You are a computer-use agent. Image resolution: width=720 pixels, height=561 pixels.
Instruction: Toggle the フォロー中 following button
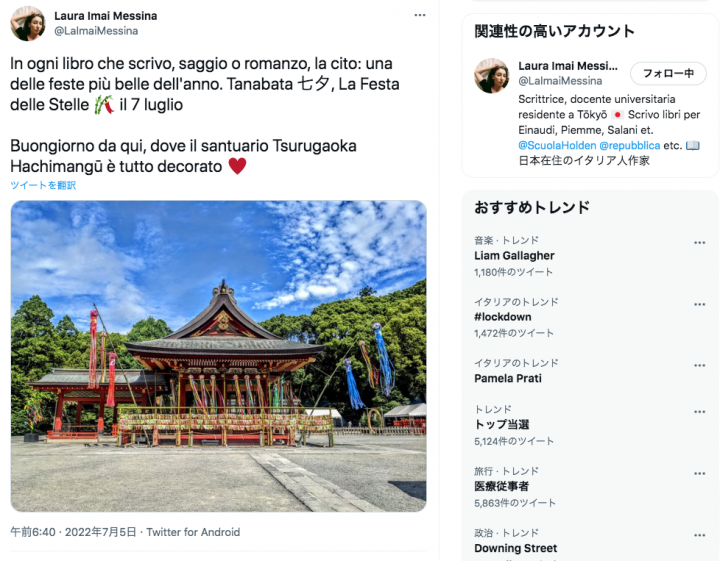tap(668, 73)
